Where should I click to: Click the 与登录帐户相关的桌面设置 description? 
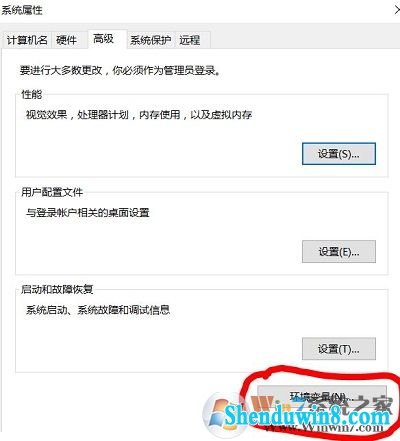point(88,212)
